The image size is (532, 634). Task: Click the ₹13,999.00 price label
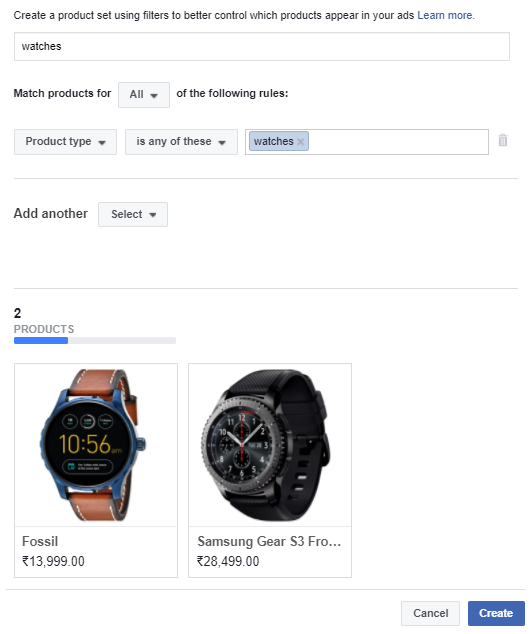[53, 561]
